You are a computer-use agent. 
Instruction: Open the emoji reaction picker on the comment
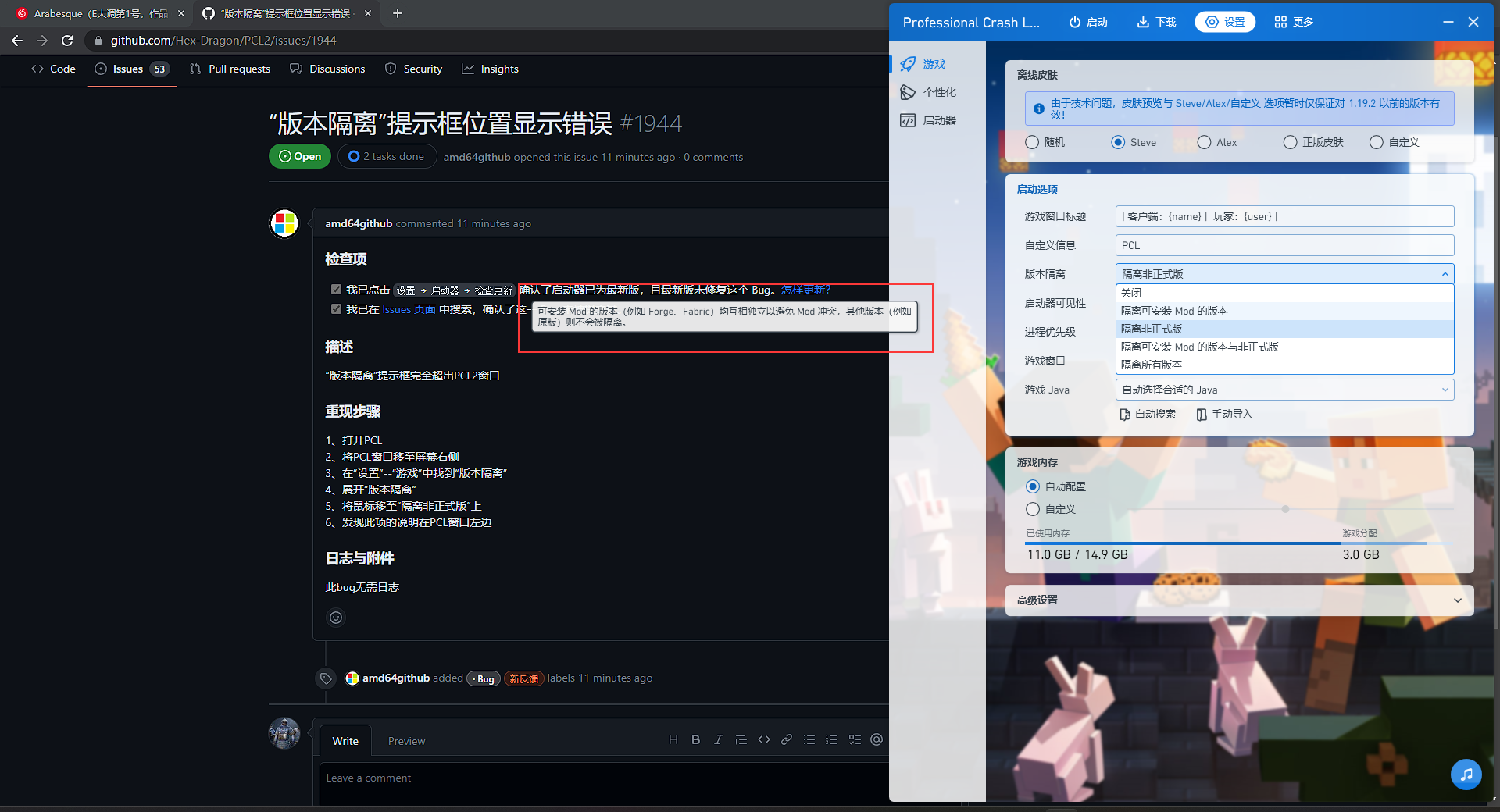[336, 618]
